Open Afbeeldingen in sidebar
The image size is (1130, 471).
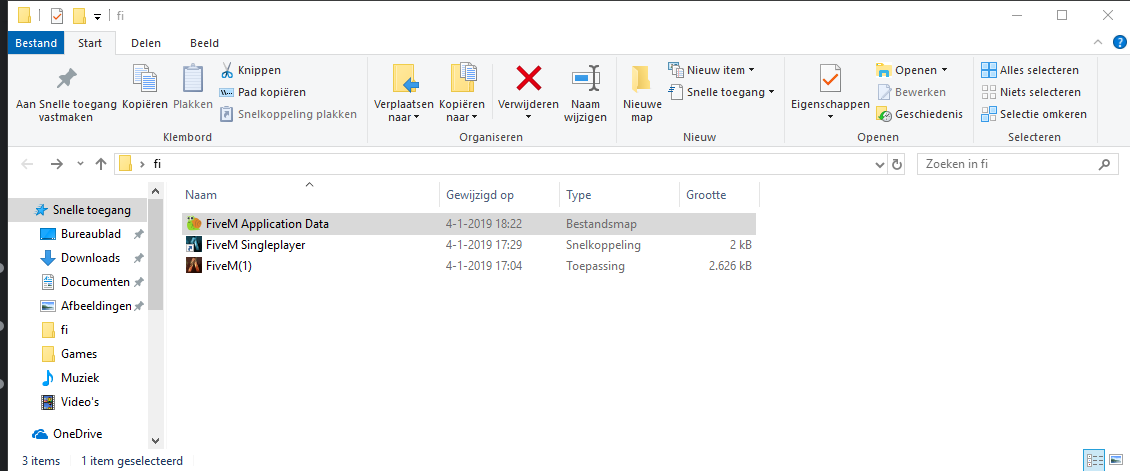pyautogui.click(x=85, y=305)
